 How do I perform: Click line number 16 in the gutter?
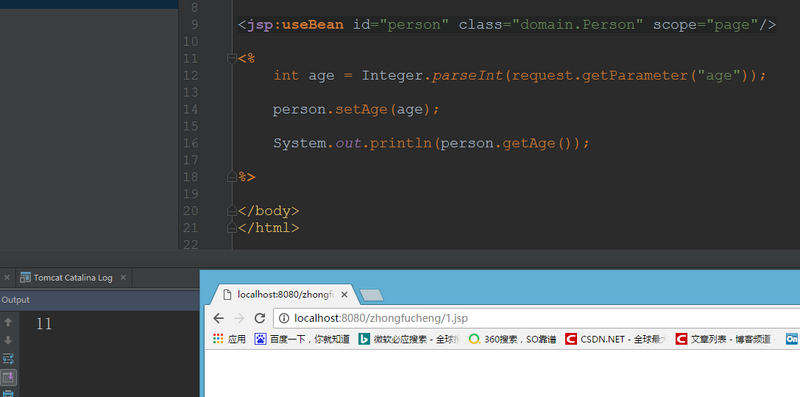[x=190, y=143]
